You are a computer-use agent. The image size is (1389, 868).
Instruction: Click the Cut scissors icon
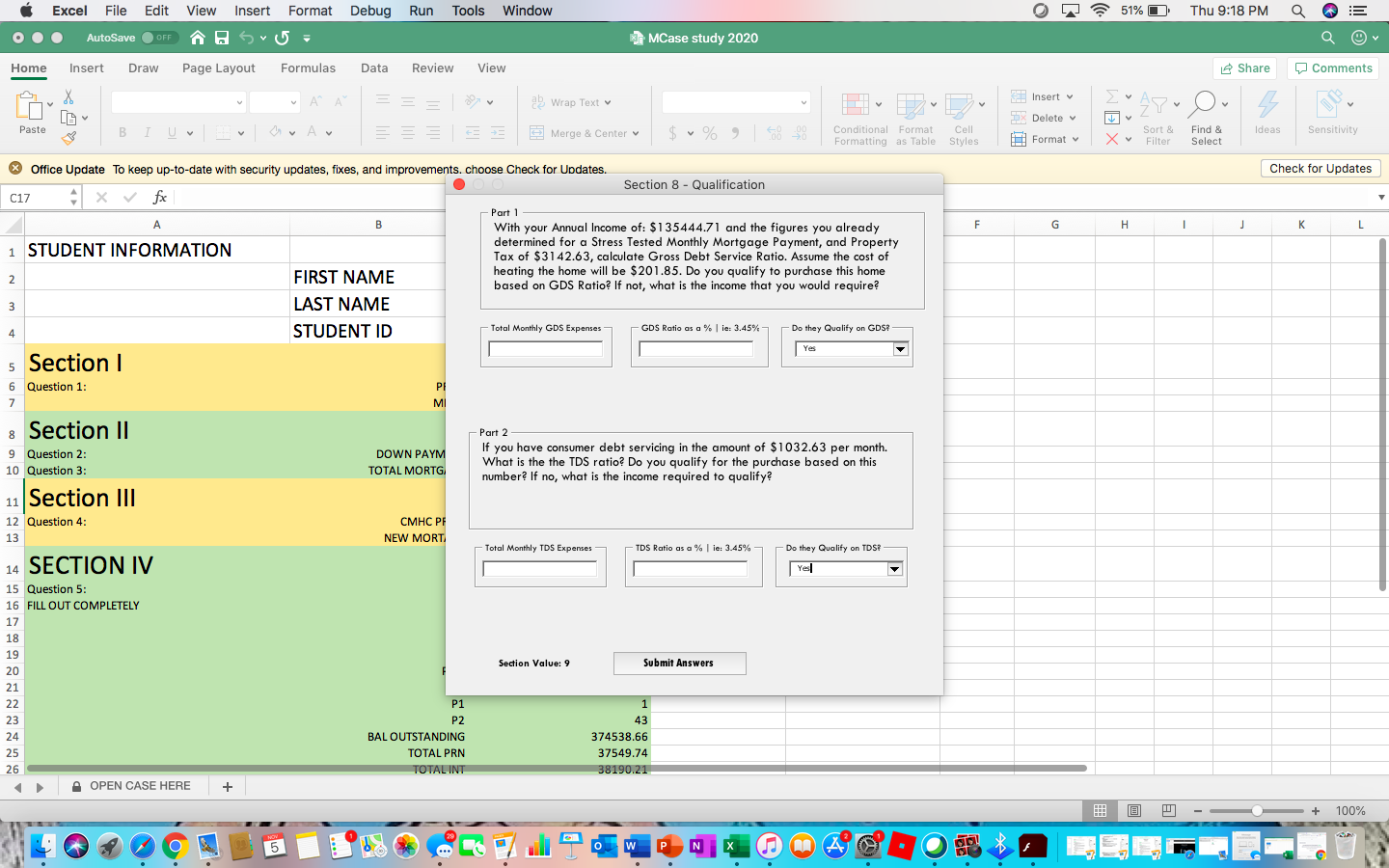(68, 97)
